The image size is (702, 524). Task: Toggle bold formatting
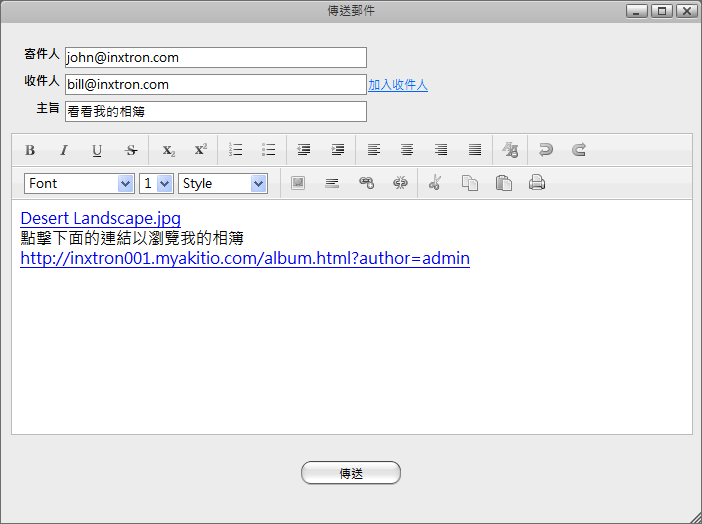30,150
